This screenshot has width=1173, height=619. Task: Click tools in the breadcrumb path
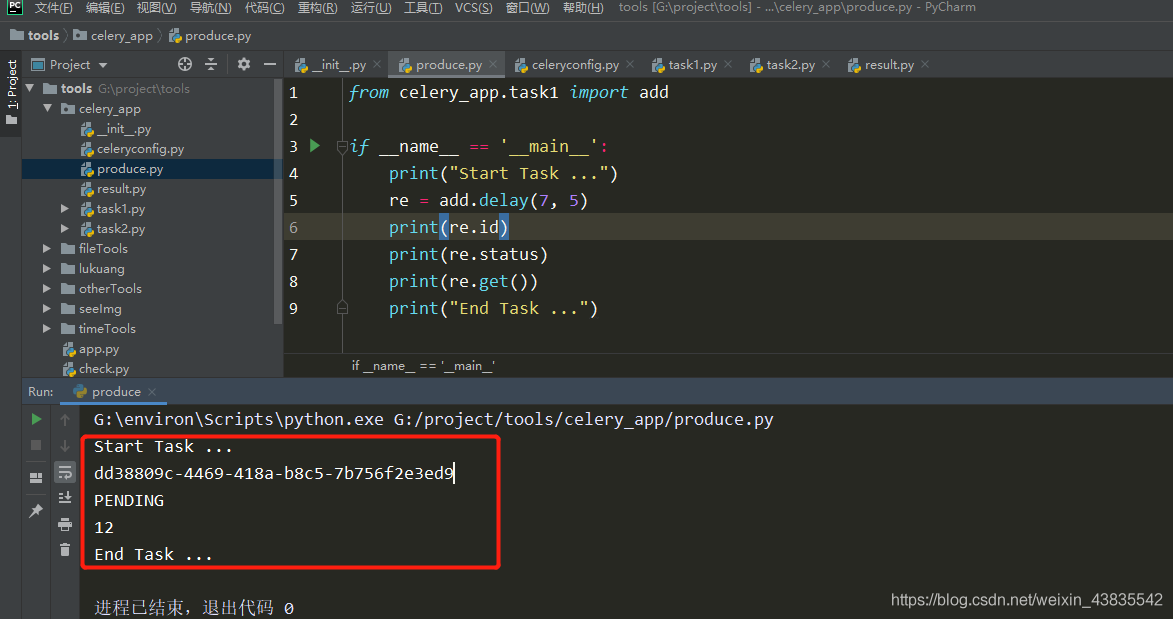click(x=35, y=35)
